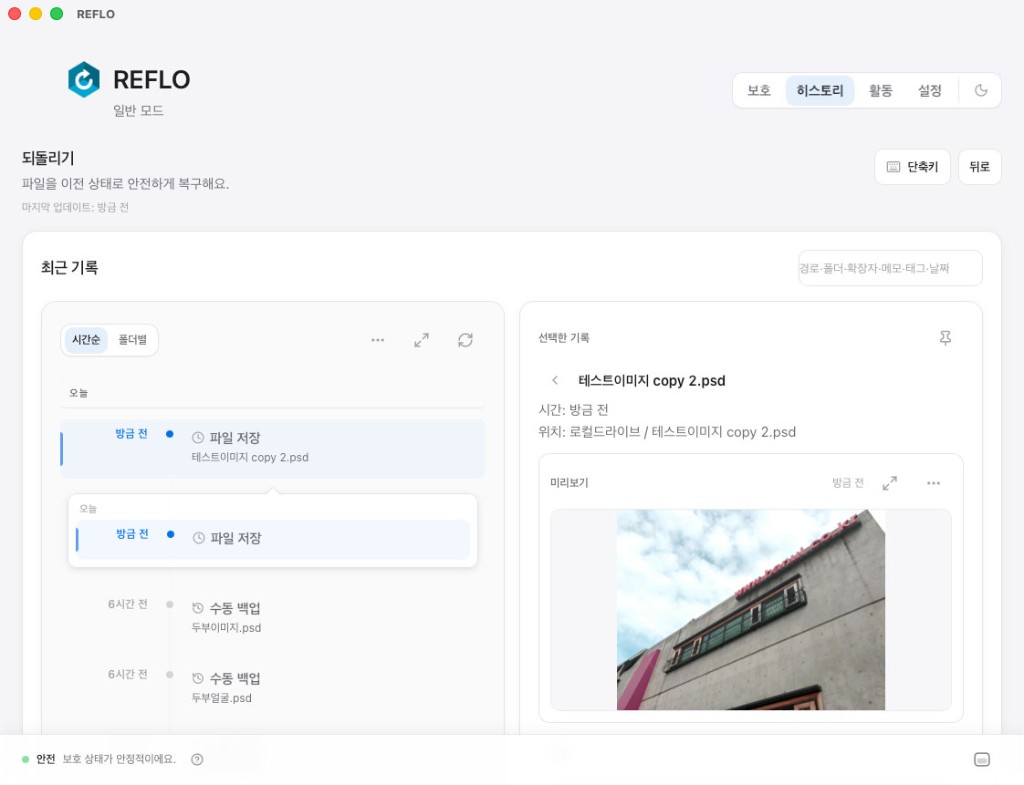Click the back chevron beside 테스트이미지 copy 2.psd
Screen dimensions: 1024x785
pyautogui.click(x=555, y=381)
